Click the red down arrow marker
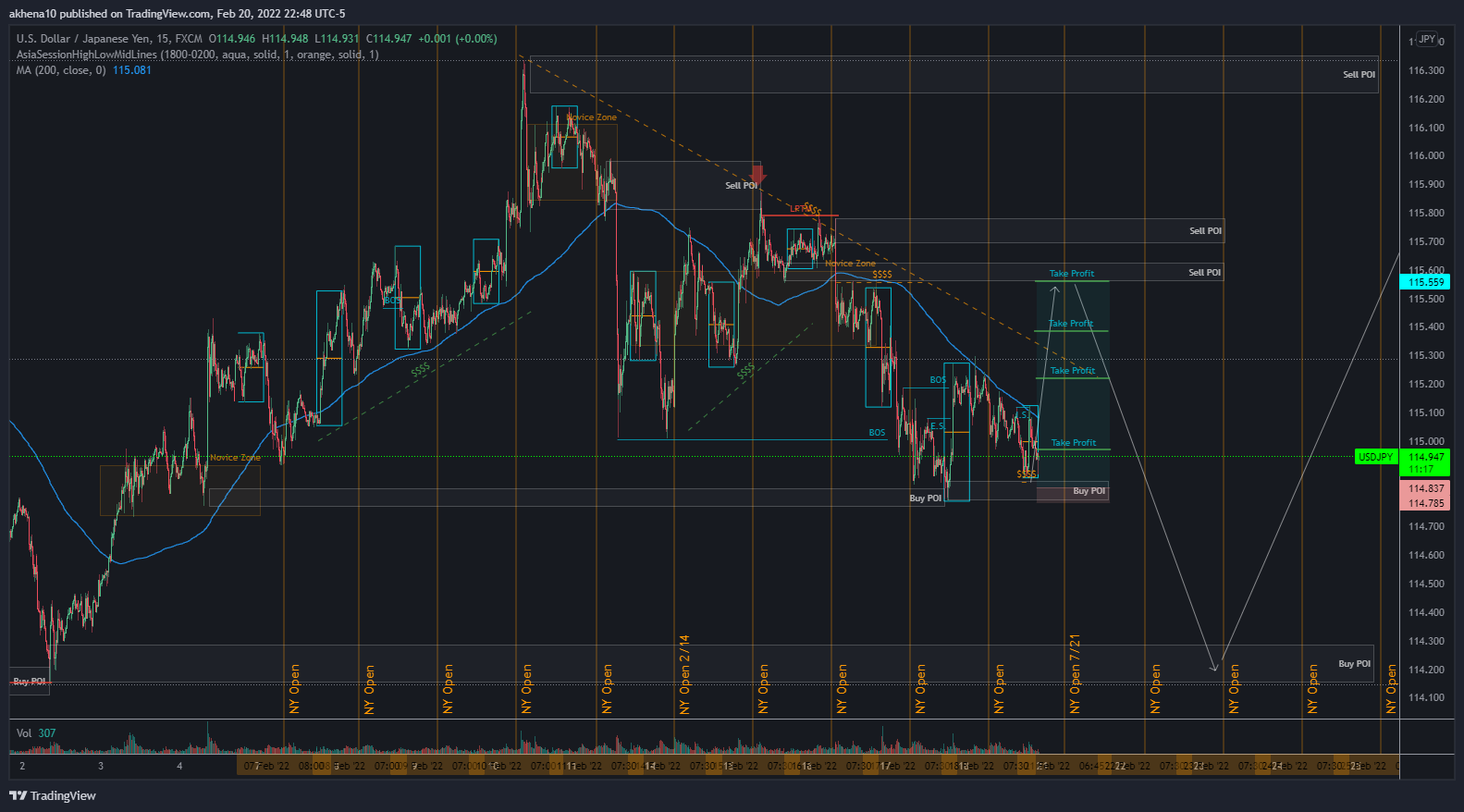1464x812 pixels. point(757,175)
